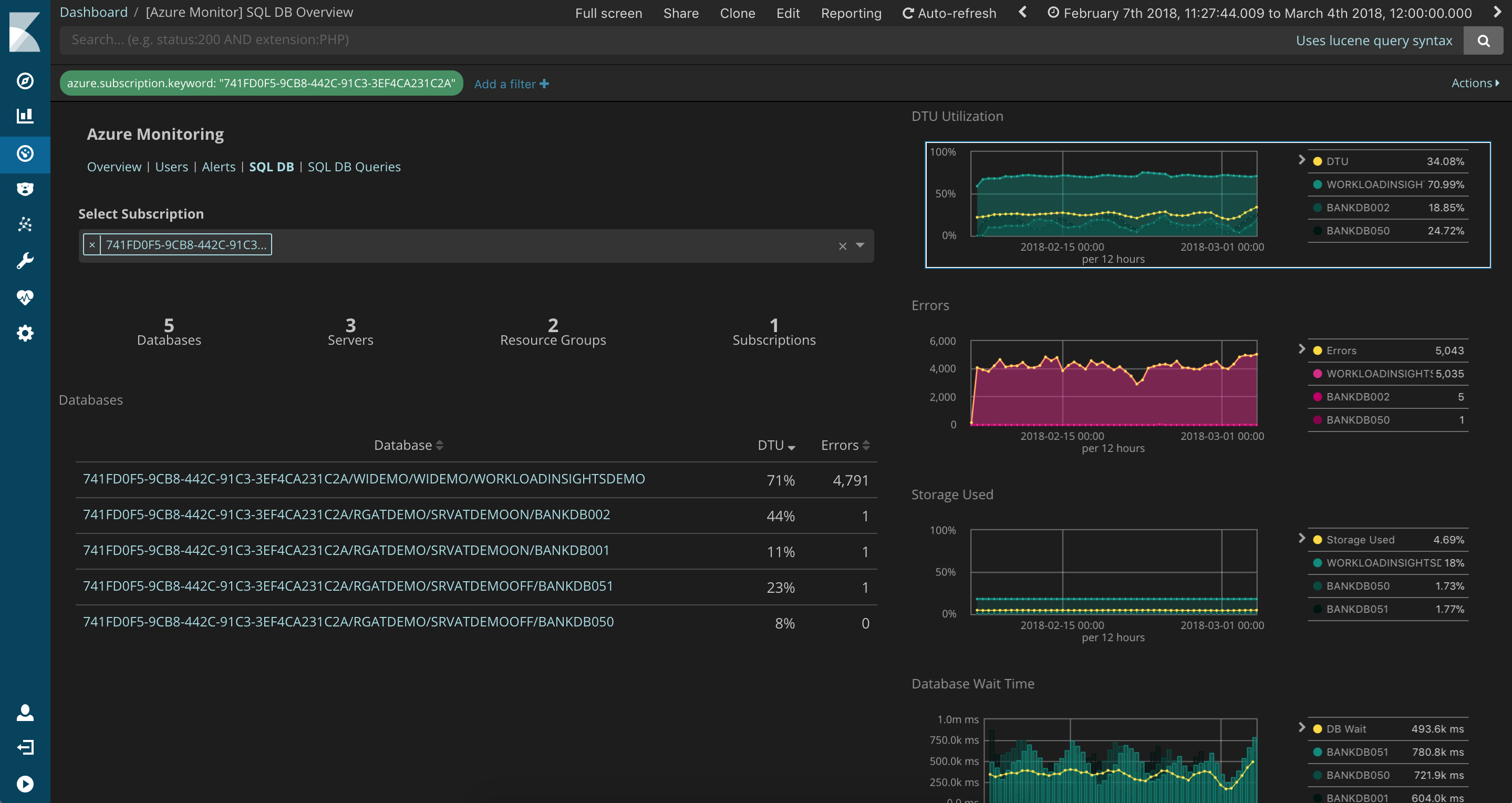
Task: Open the SQL DB Queries link
Action: 354,167
